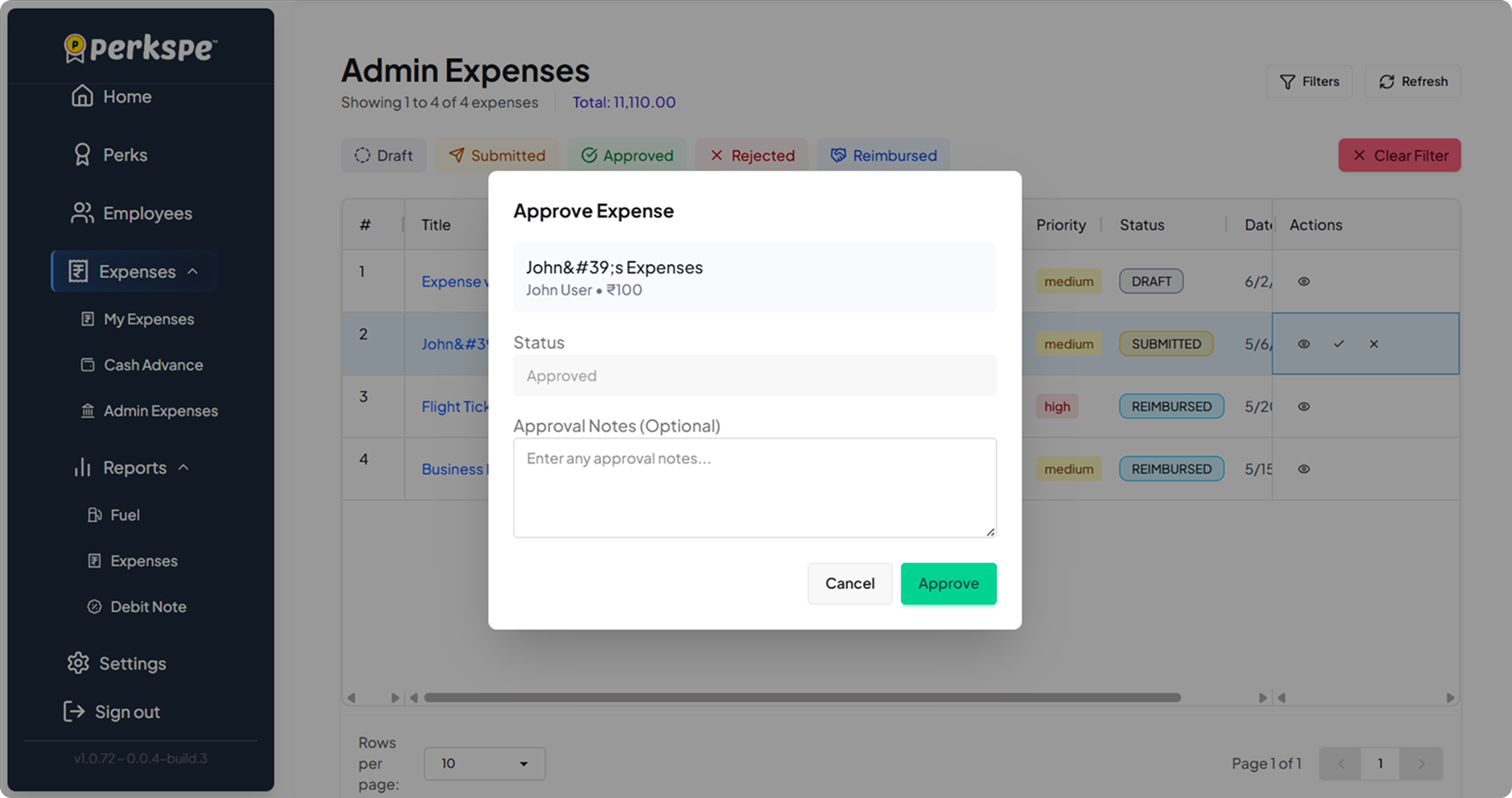The width and height of the screenshot is (1512, 798).
Task: Open the Expense title link in row 1
Action: tap(455, 282)
